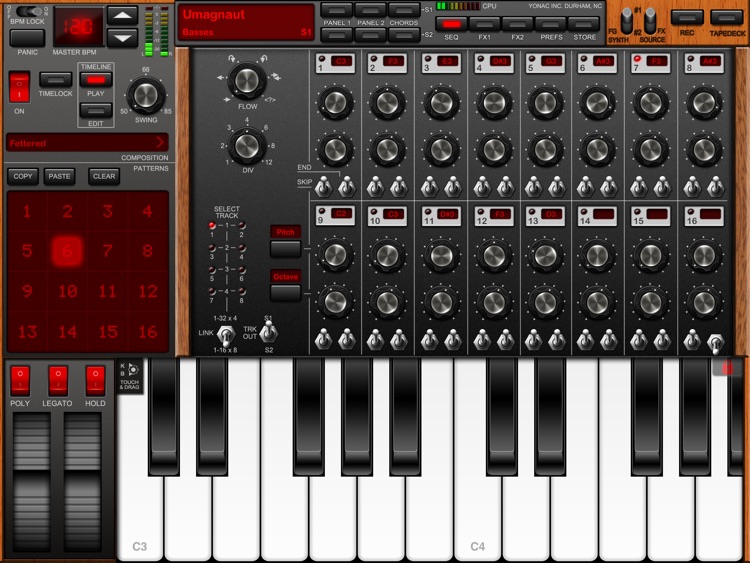Click step 16 lower knob
750x563 pixels.
pyautogui.click(x=704, y=302)
